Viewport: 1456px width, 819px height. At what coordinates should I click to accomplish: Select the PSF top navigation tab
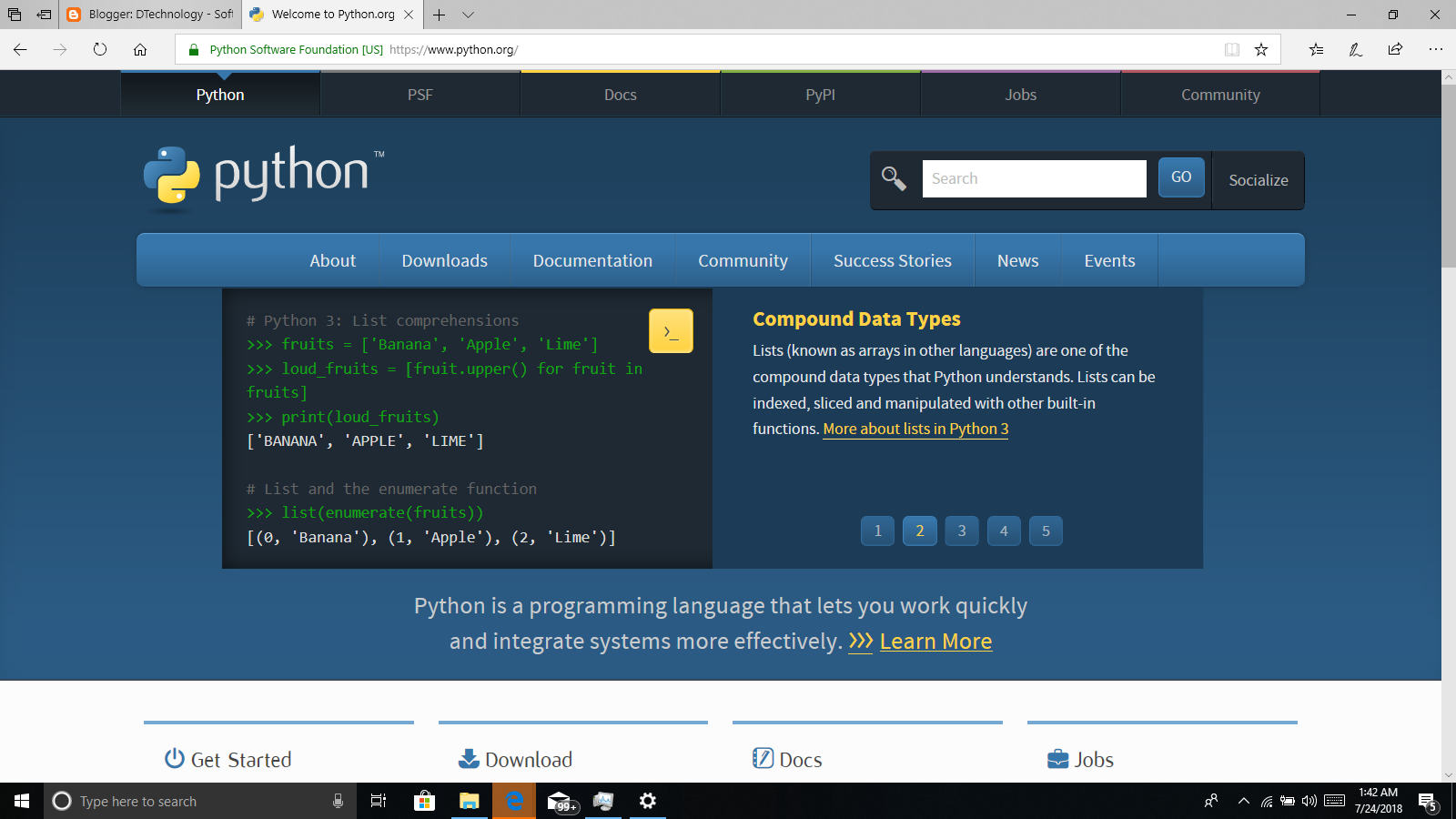click(x=420, y=95)
